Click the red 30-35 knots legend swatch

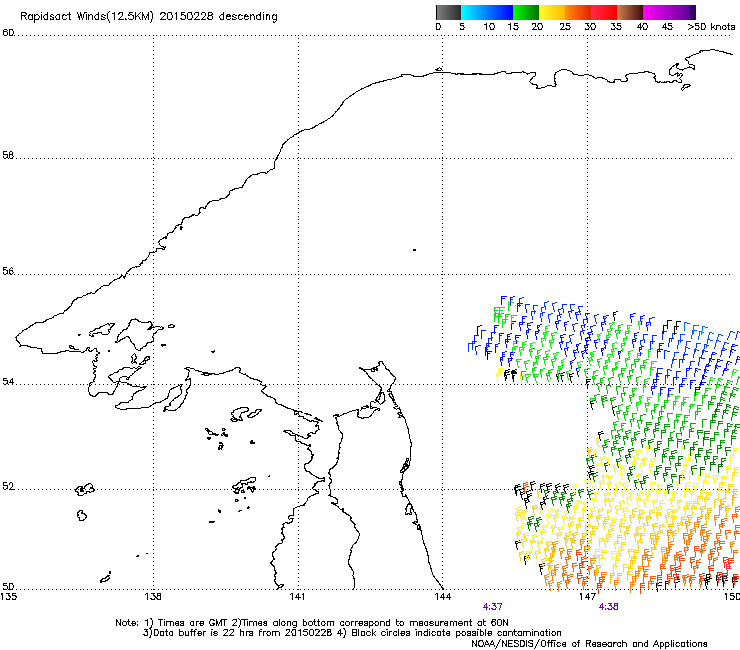click(x=604, y=12)
